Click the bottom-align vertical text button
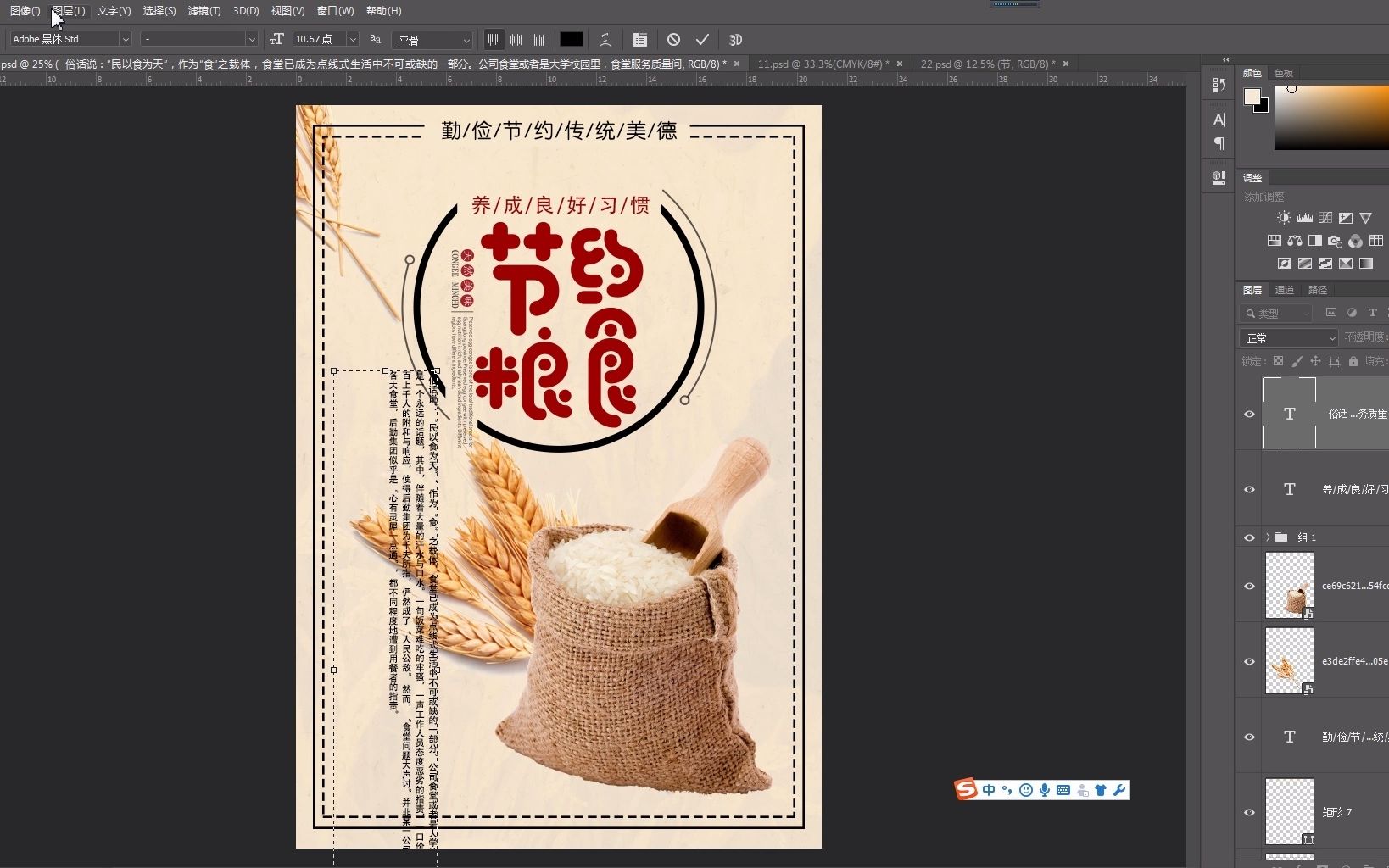Viewport: 1389px width, 868px height. (x=538, y=40)
